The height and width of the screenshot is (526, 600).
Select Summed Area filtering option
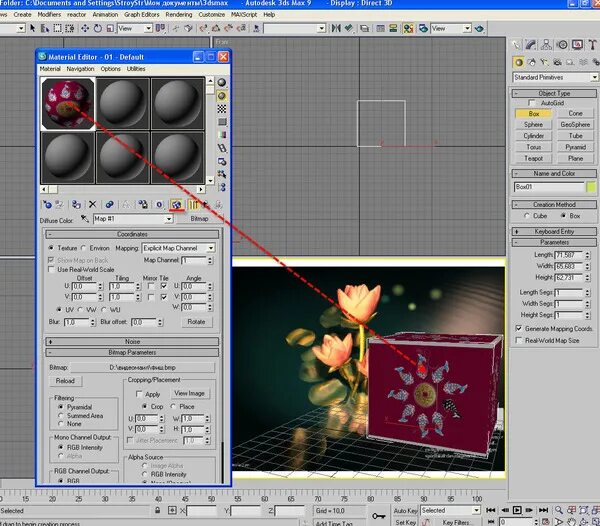coord(60,415)
